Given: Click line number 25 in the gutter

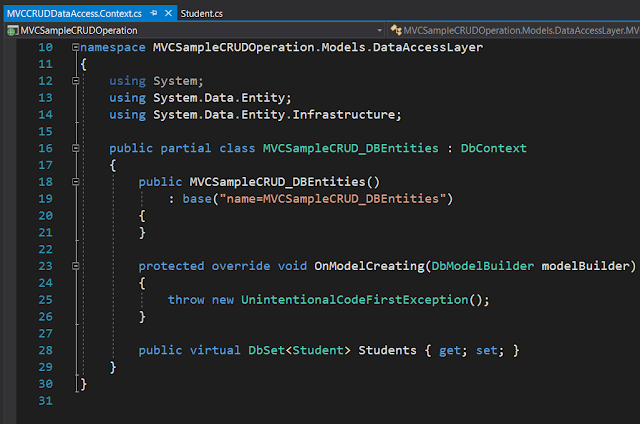Looking at the screenshot, I should (45, 300).
